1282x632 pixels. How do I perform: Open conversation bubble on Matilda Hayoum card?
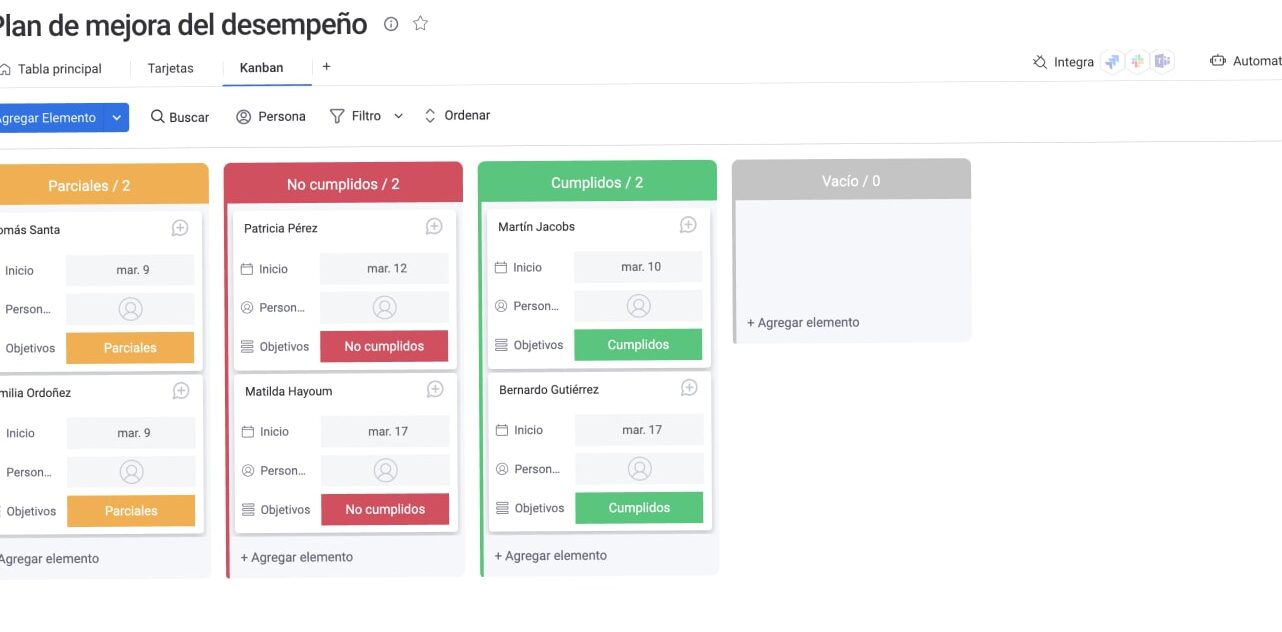coord(435,389)
